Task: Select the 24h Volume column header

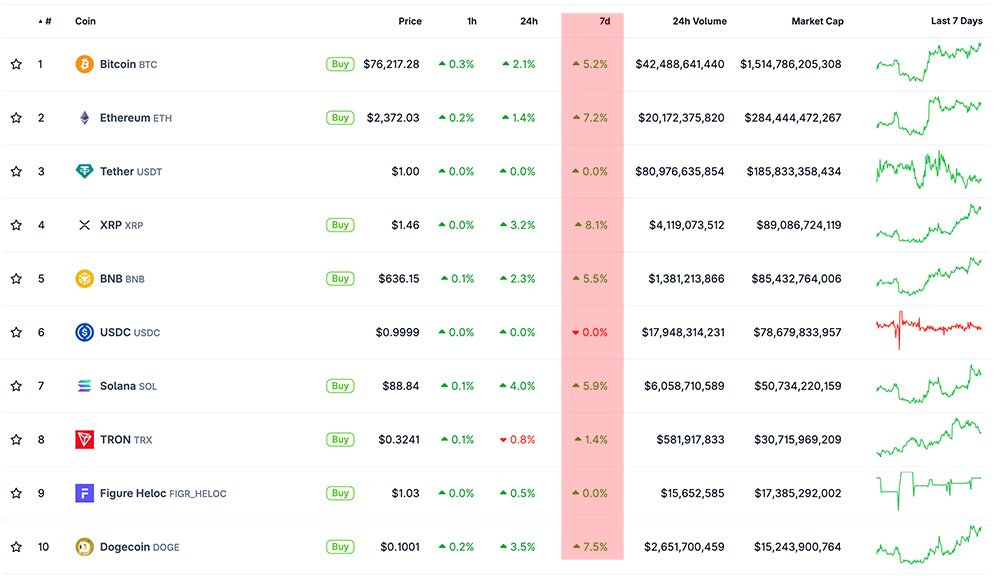Action: tap(699, 20)
